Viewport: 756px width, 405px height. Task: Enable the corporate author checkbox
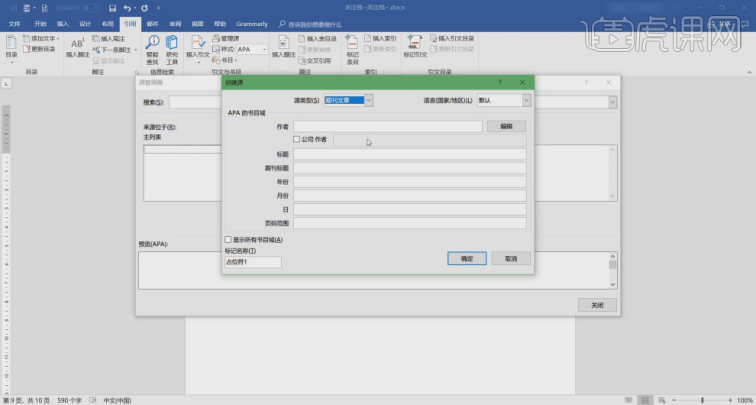coord(297,139)
